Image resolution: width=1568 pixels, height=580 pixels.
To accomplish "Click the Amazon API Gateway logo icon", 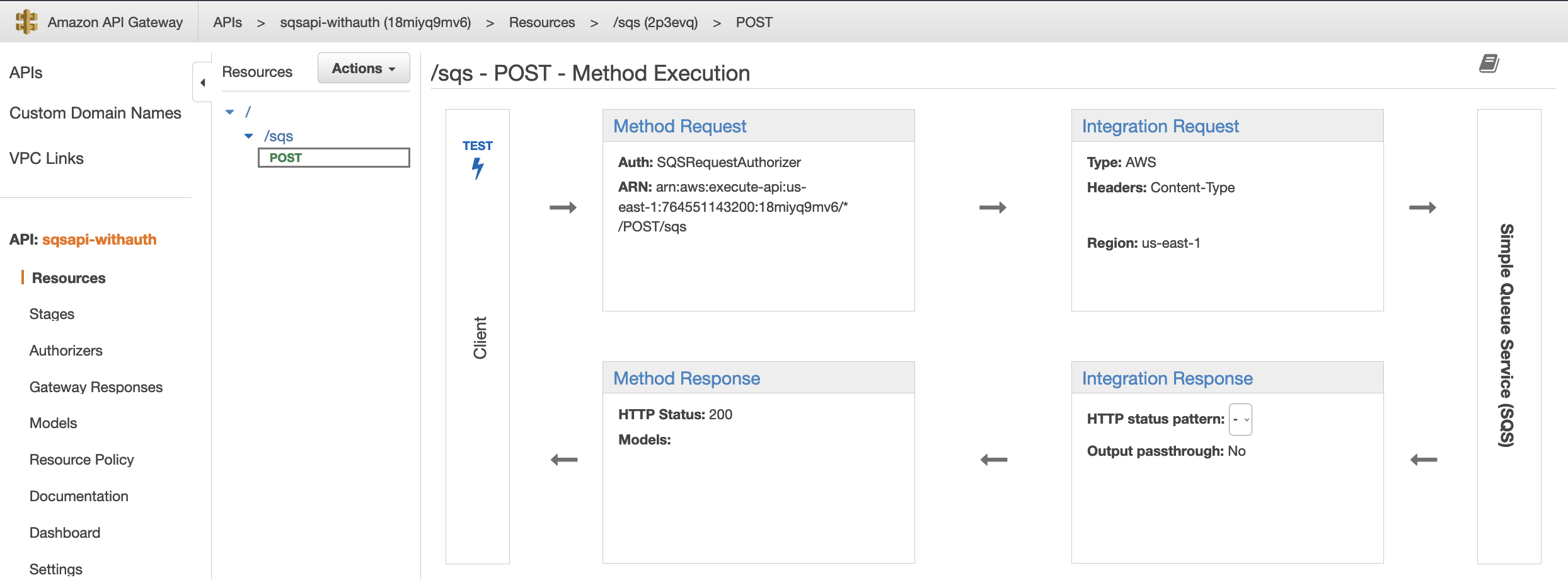I will (26, 22).
